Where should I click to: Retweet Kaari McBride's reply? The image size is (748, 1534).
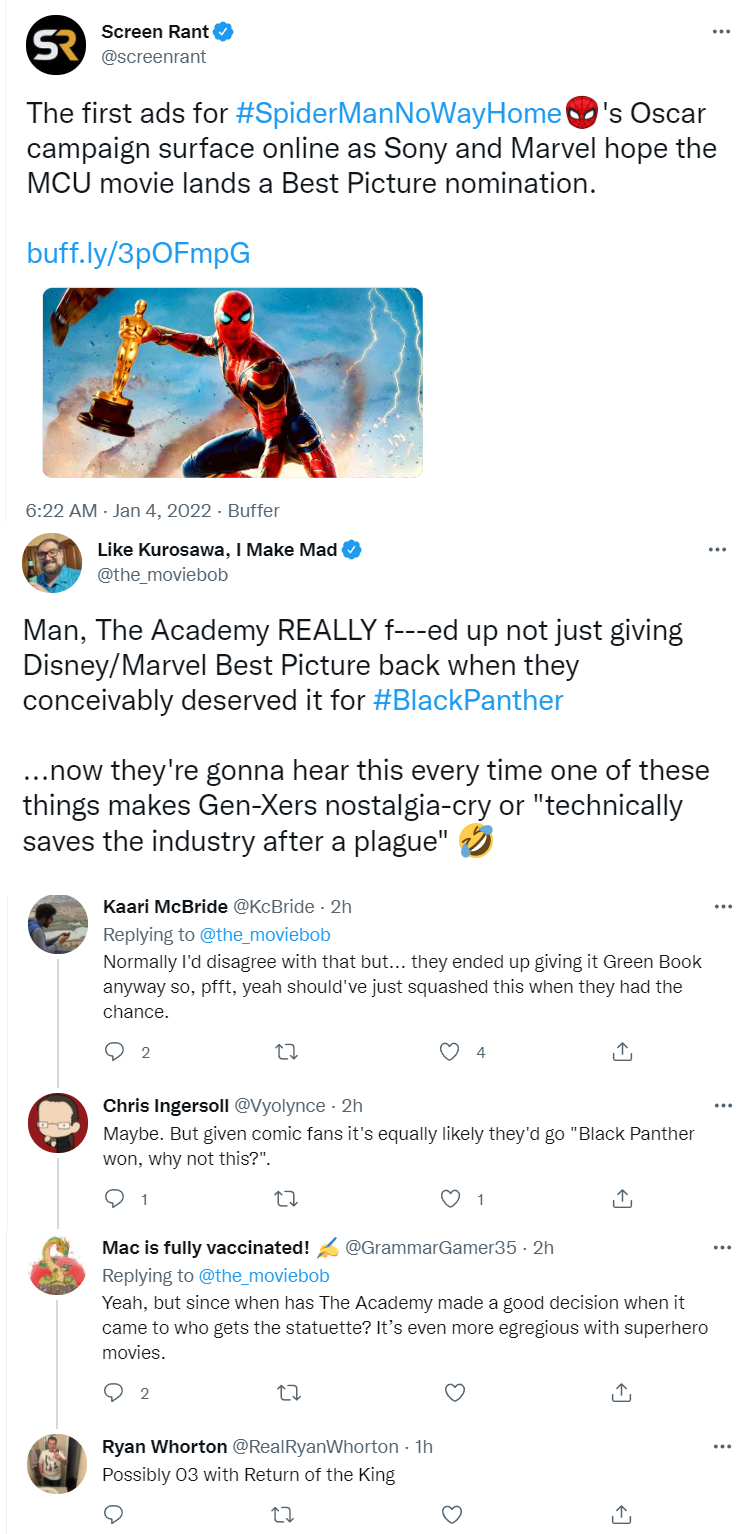click(286, 1052)
